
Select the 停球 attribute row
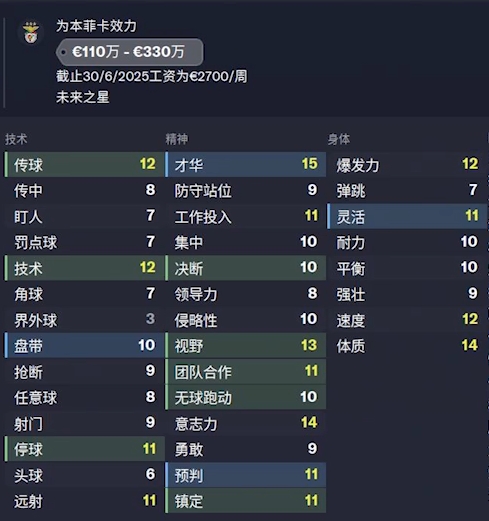click(x=84, y=449)
